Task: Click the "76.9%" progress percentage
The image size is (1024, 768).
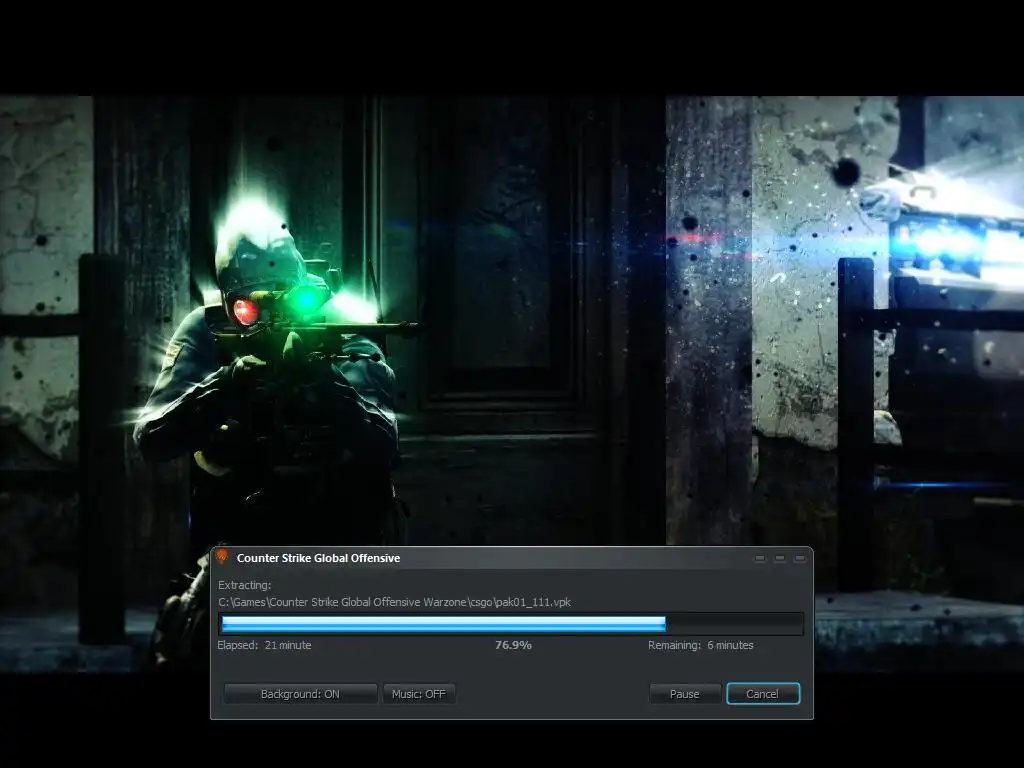Action: (x=513, y=645)
